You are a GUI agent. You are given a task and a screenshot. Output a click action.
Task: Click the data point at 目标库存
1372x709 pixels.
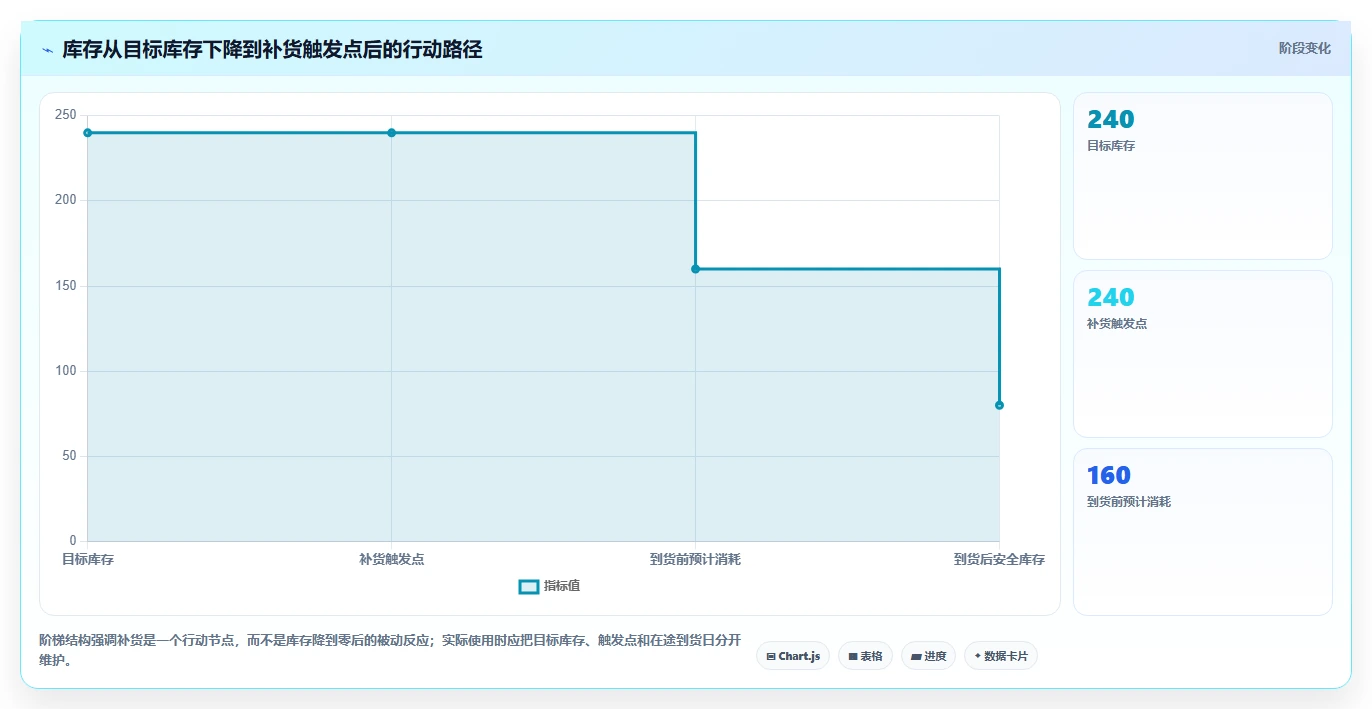pos(88,133)
